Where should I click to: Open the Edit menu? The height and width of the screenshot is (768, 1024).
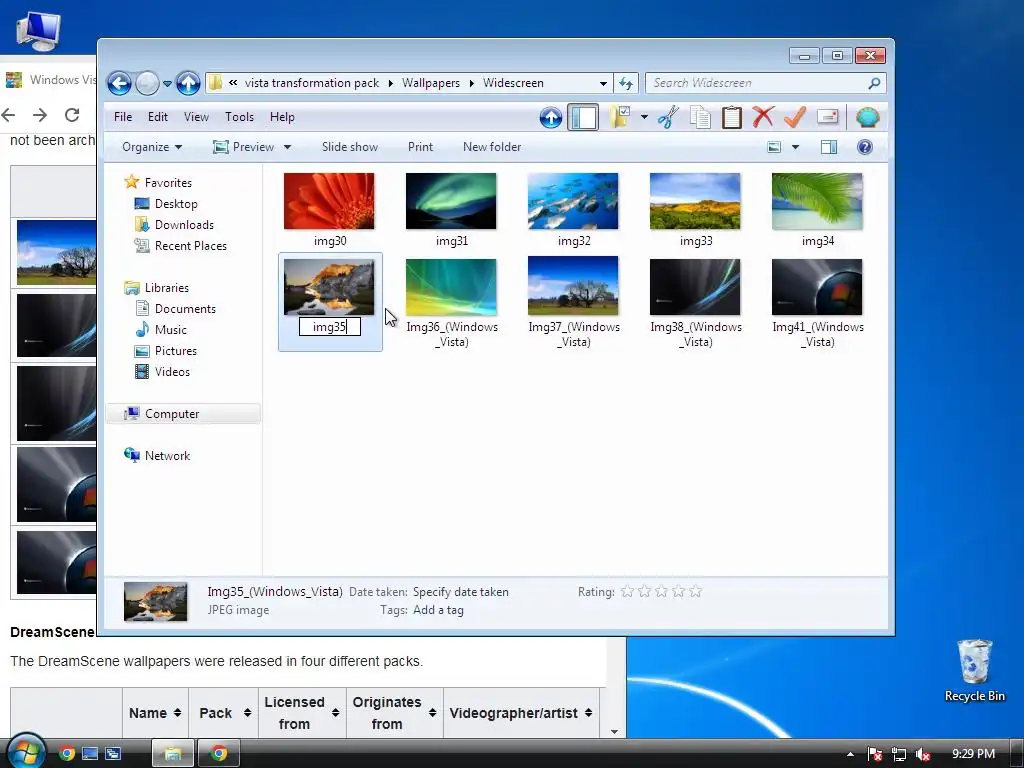[157, 117]
